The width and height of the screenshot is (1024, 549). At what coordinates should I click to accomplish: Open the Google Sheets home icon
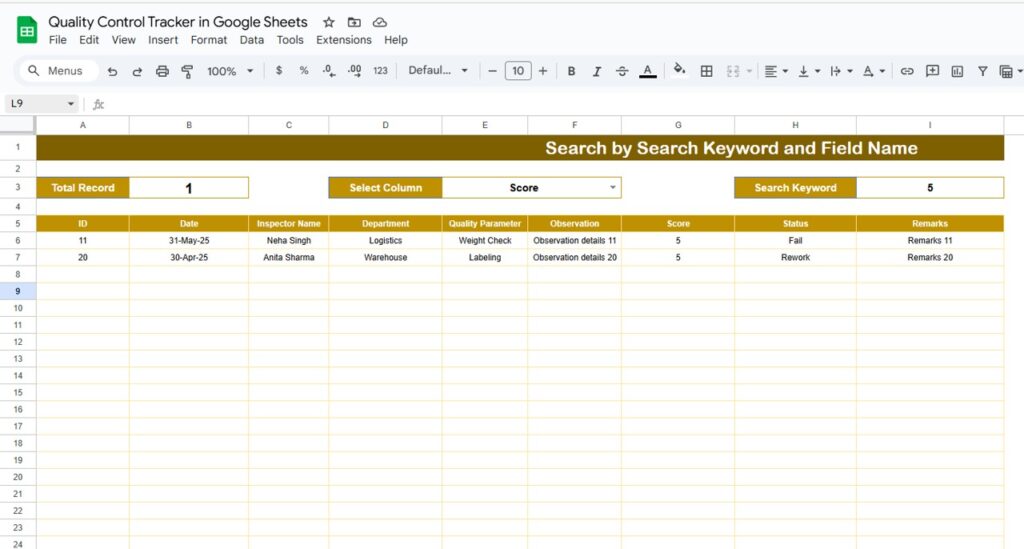[27, 30]
